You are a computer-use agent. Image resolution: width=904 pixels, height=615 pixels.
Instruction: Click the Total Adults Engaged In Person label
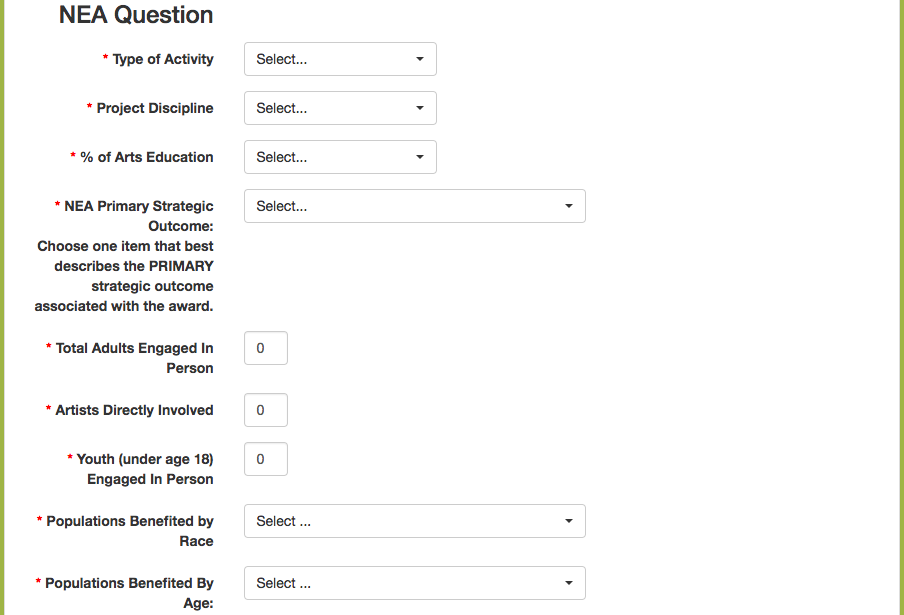coord(134,358)
